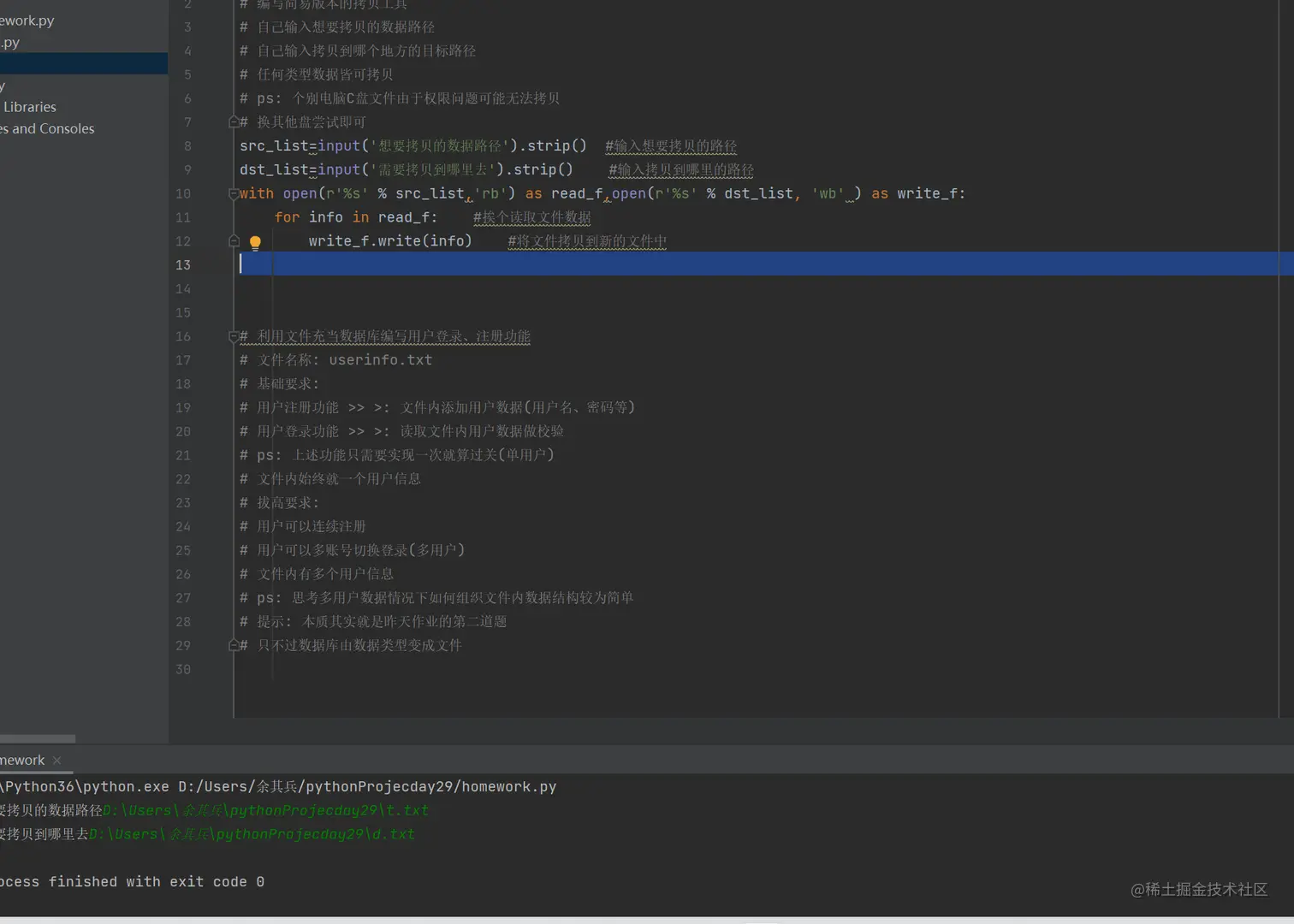The image size is (1294, 924).
Task: Click the comment about C盘 permission issues
Action: click(x=400, y=98)
